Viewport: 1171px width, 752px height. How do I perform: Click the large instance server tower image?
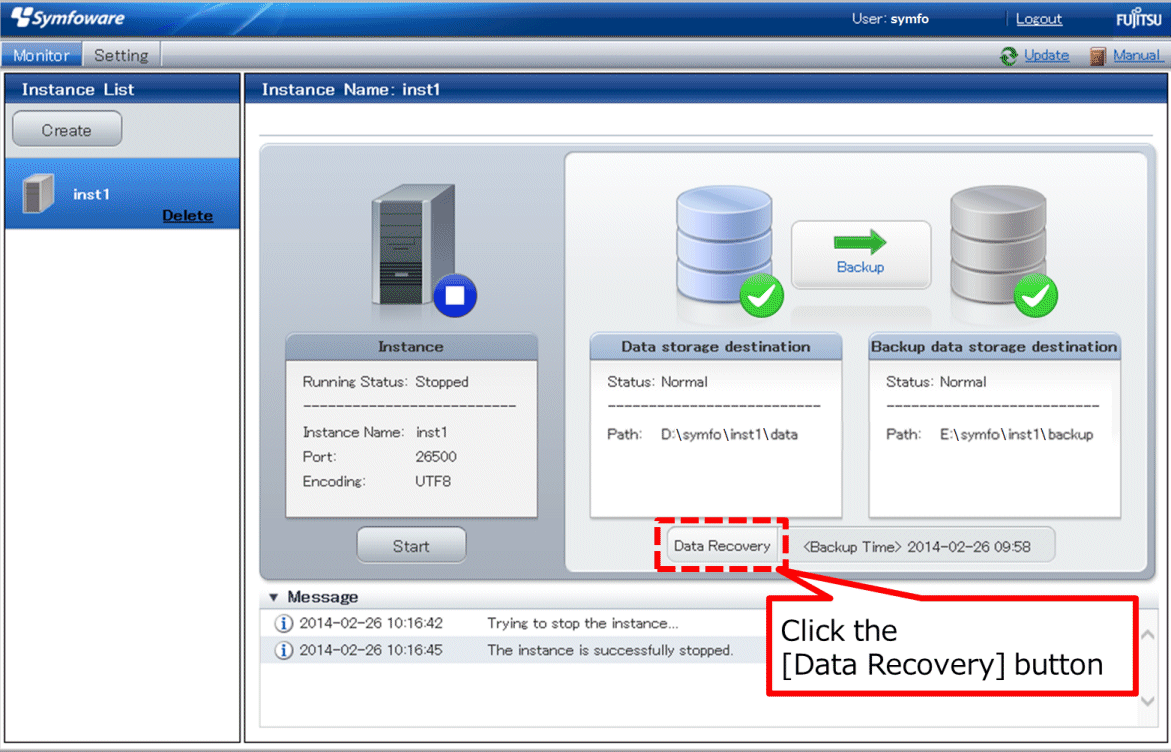tap(413, 244)
